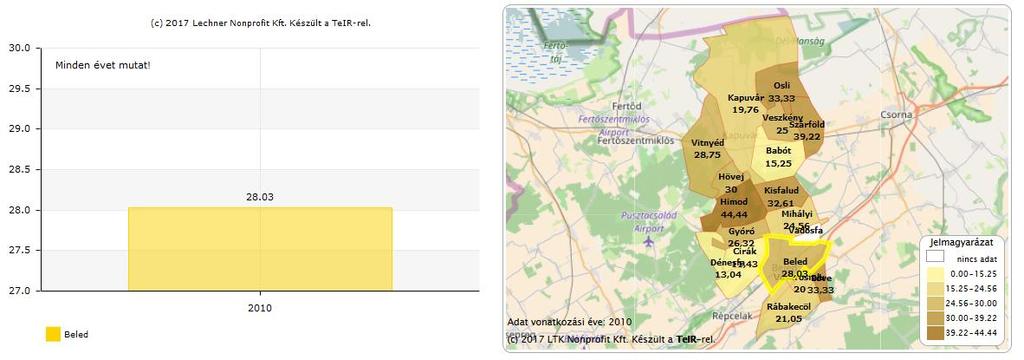Click the Fertőd town label
The height and width of the screenshot is (360, 1024).
click(627, 106)
